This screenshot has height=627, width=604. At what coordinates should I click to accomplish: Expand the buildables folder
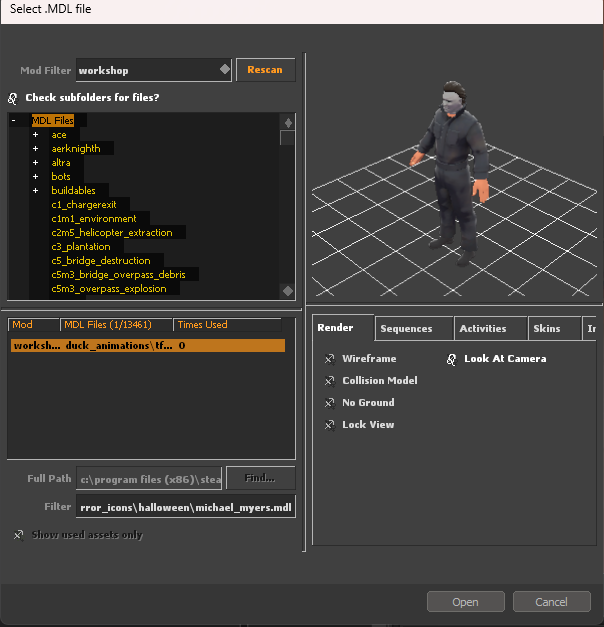[36, 191]
